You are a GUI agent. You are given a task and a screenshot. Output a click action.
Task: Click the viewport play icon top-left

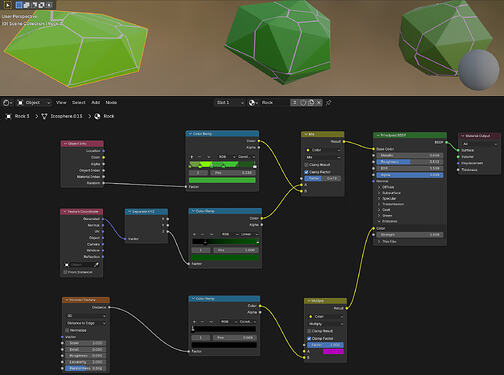pyautogui.click(x=8, y=5)
